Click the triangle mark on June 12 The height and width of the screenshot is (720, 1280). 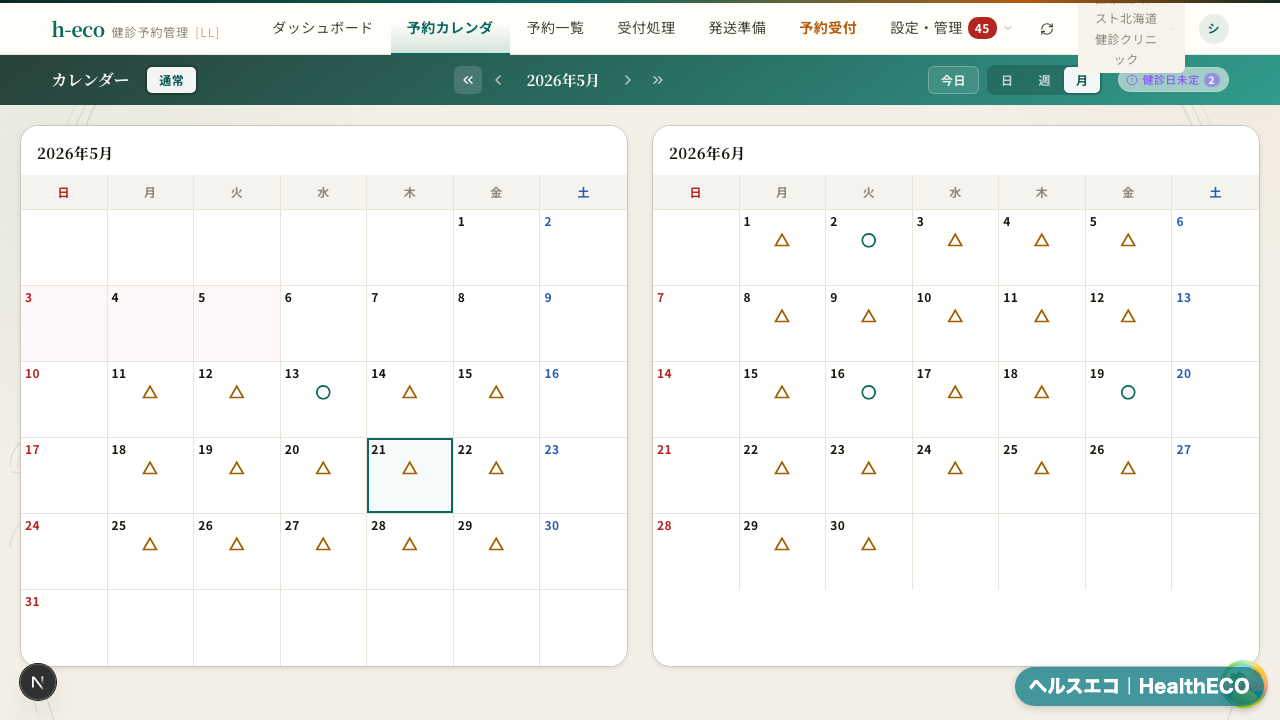click(1128, 316)
